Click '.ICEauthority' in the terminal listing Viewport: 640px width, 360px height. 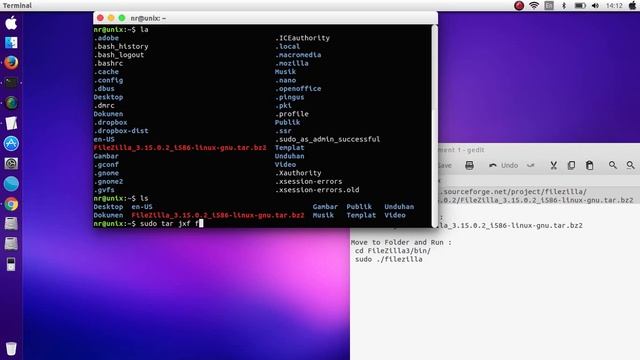click(x=302, y=38)
